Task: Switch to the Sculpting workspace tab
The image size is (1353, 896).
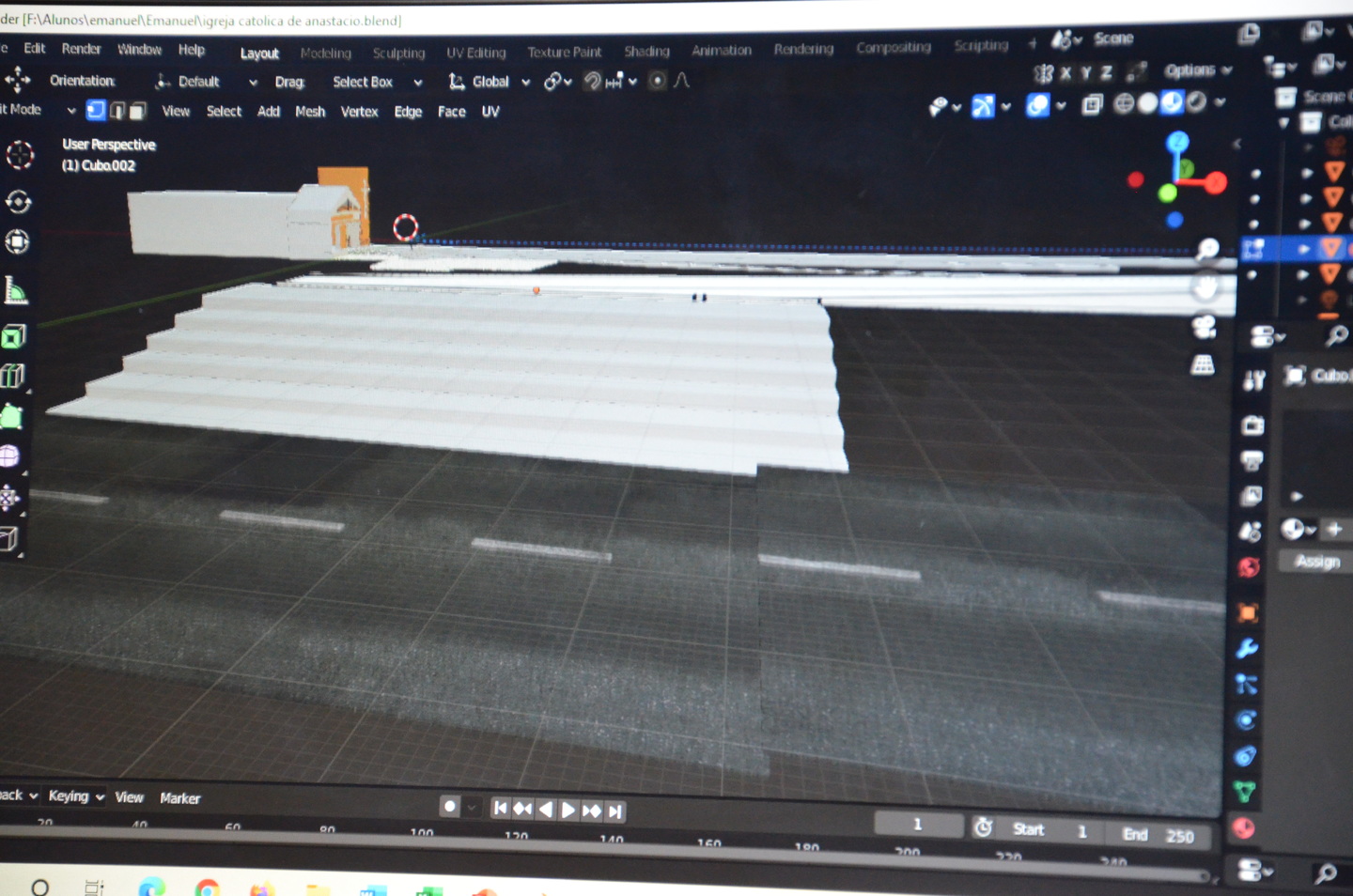Action: 398,53
